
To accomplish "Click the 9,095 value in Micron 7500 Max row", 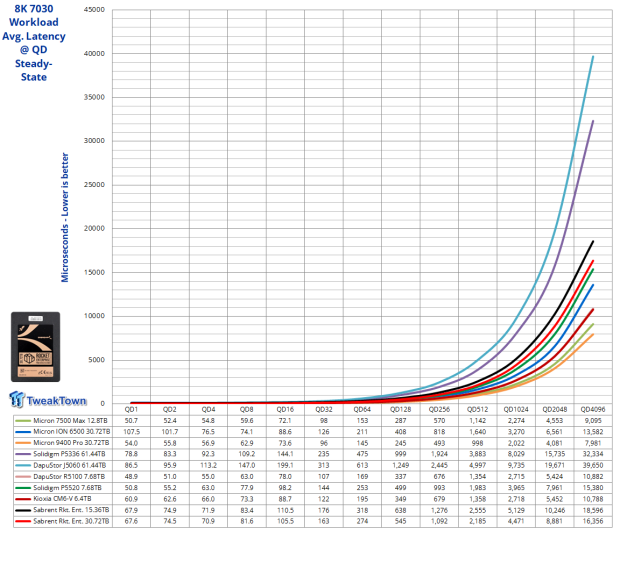I will pos(593,421).
